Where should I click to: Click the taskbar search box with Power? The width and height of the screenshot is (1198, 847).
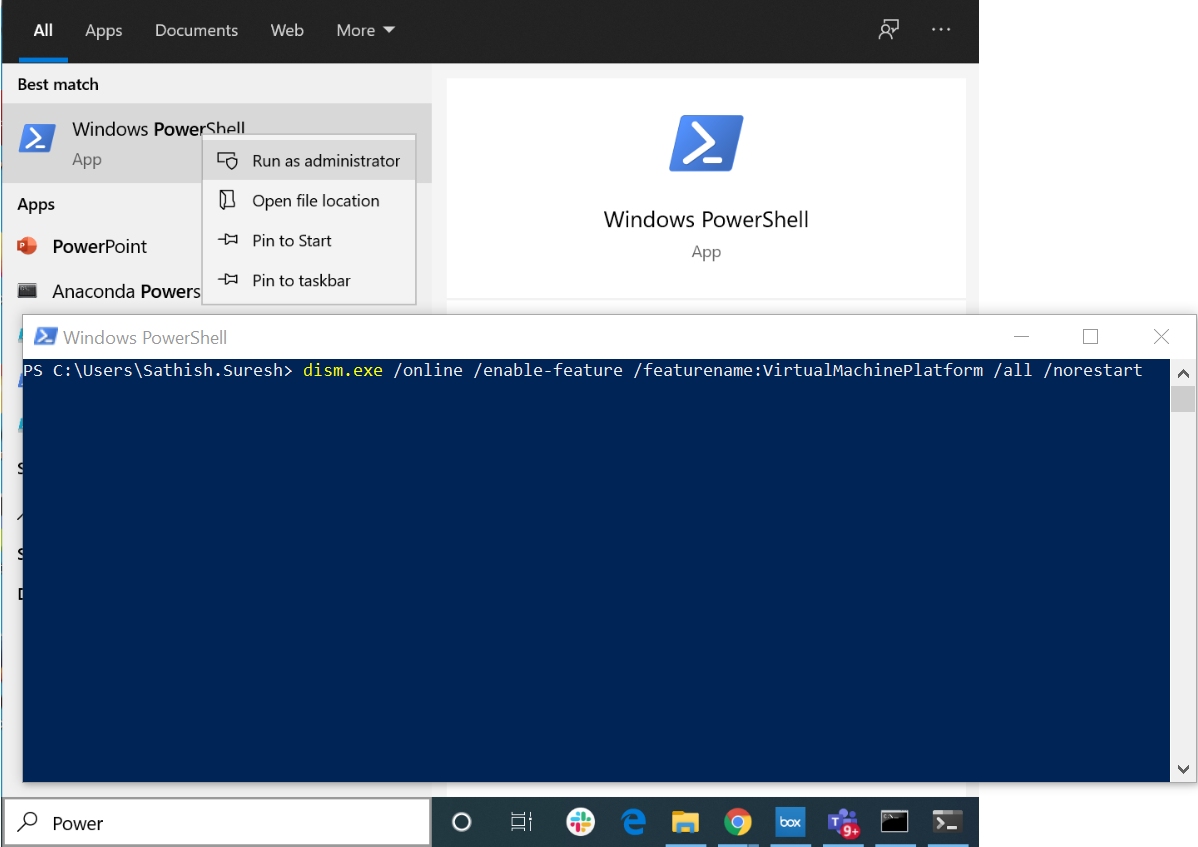[x=218, y=823]
